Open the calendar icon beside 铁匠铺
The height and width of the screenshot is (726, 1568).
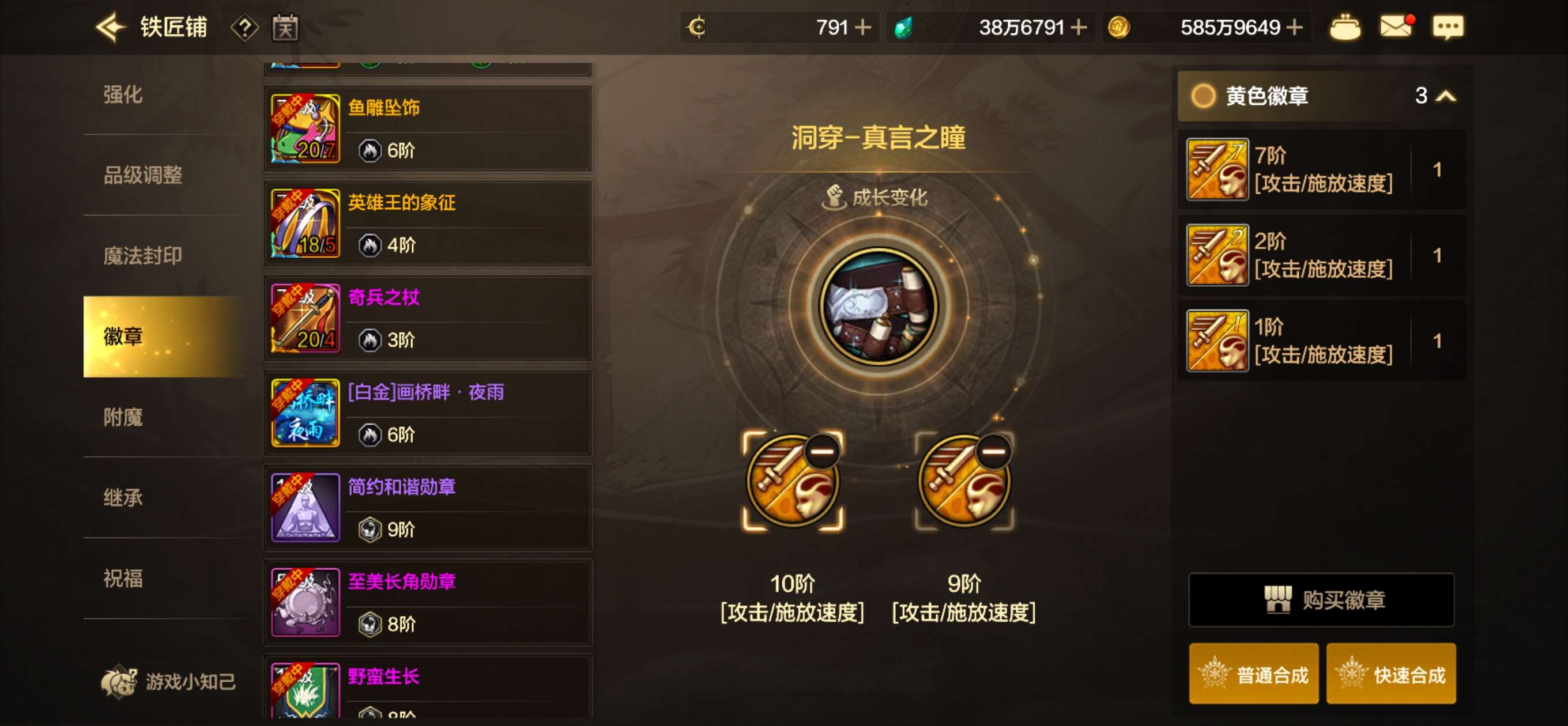(x=284, y=28)
